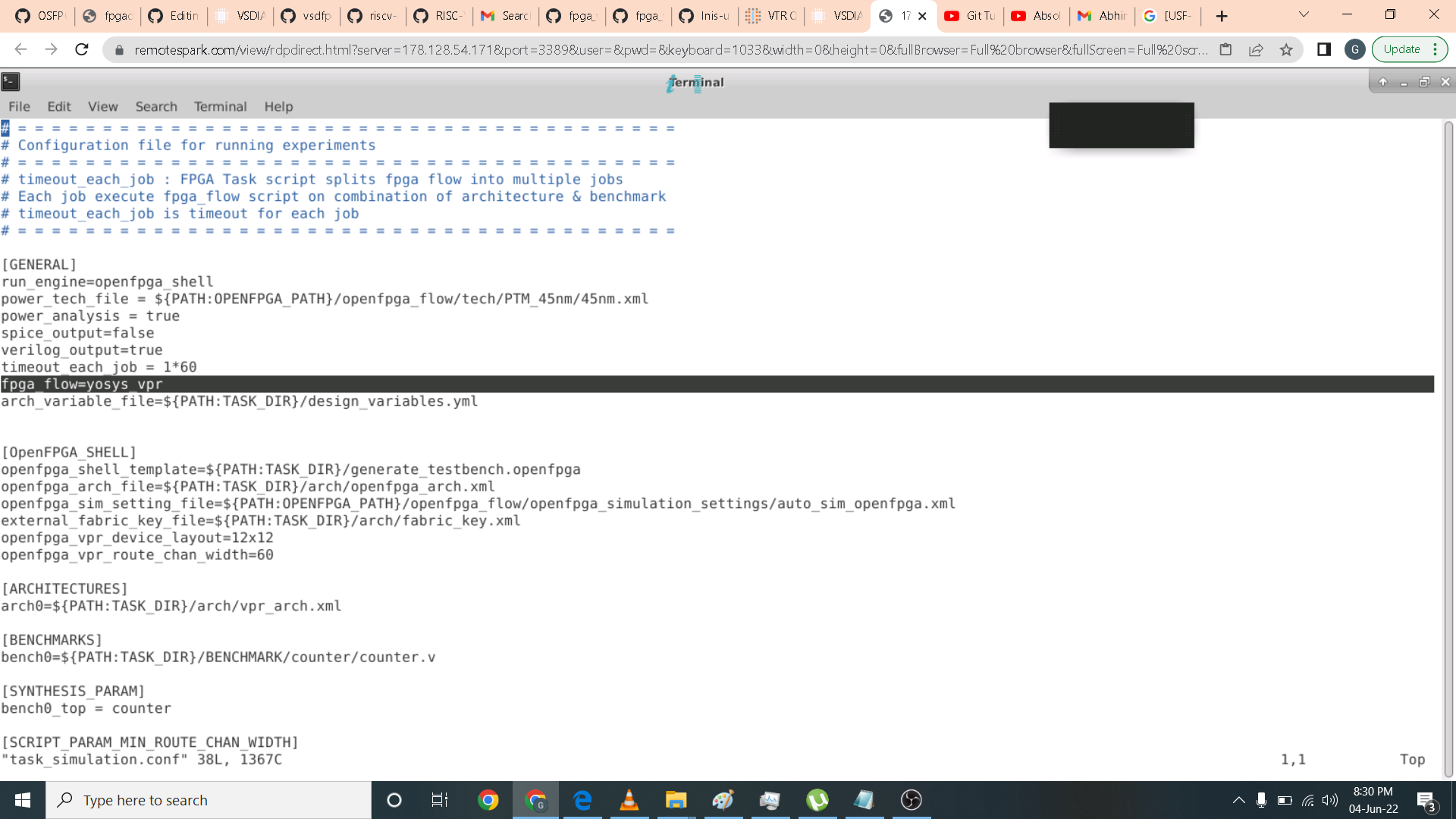This screenshot has width=1456, height=819.
Task: Open the Chrome profile avatar G
Action: [x=1354, y=49]
